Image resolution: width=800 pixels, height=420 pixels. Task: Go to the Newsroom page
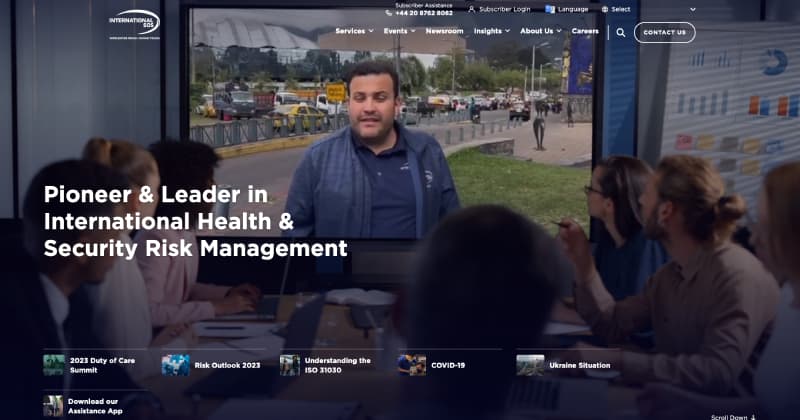tap(444, 31)
